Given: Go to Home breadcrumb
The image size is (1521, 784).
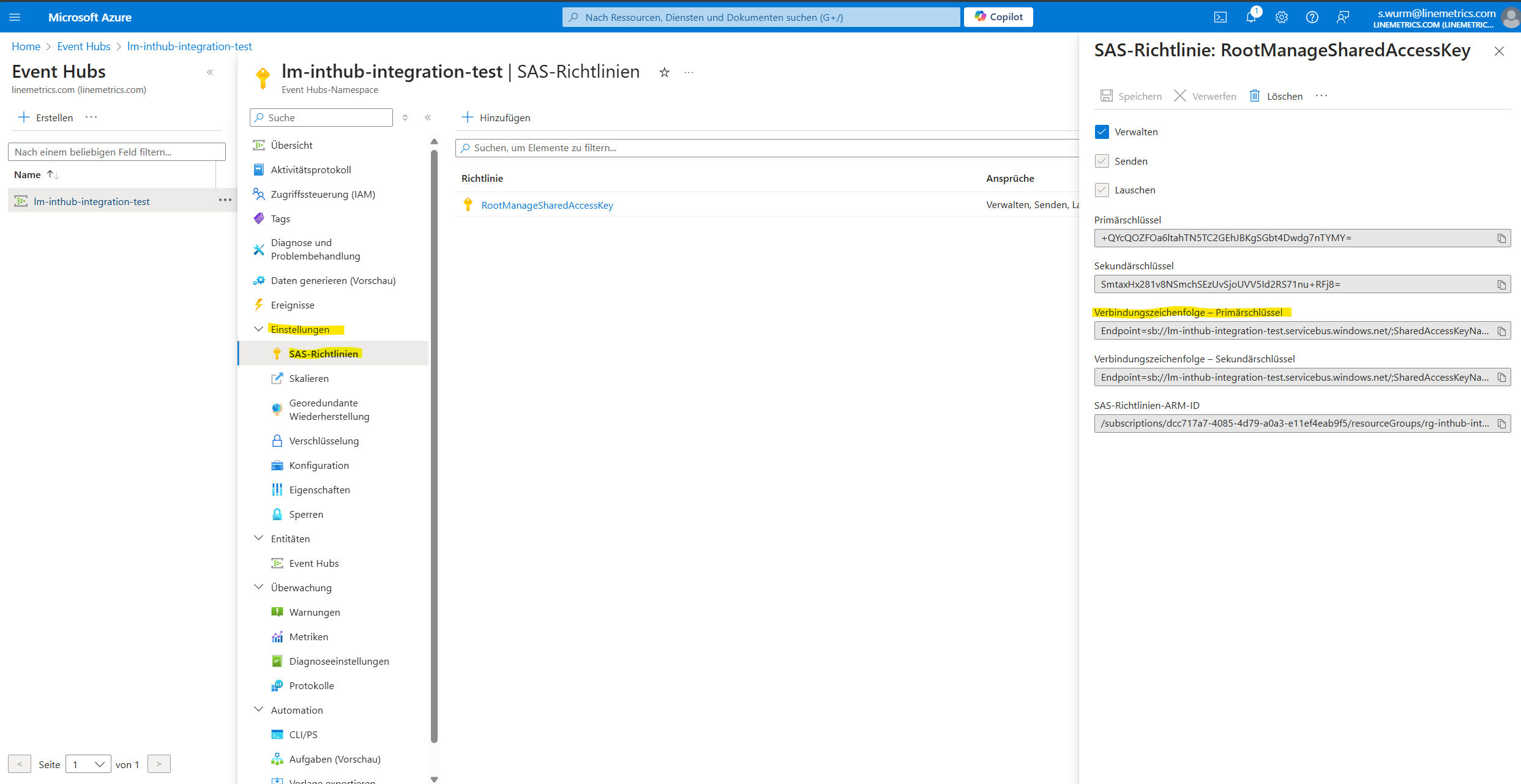Looking at the screenshot, I should pos(26,47).
